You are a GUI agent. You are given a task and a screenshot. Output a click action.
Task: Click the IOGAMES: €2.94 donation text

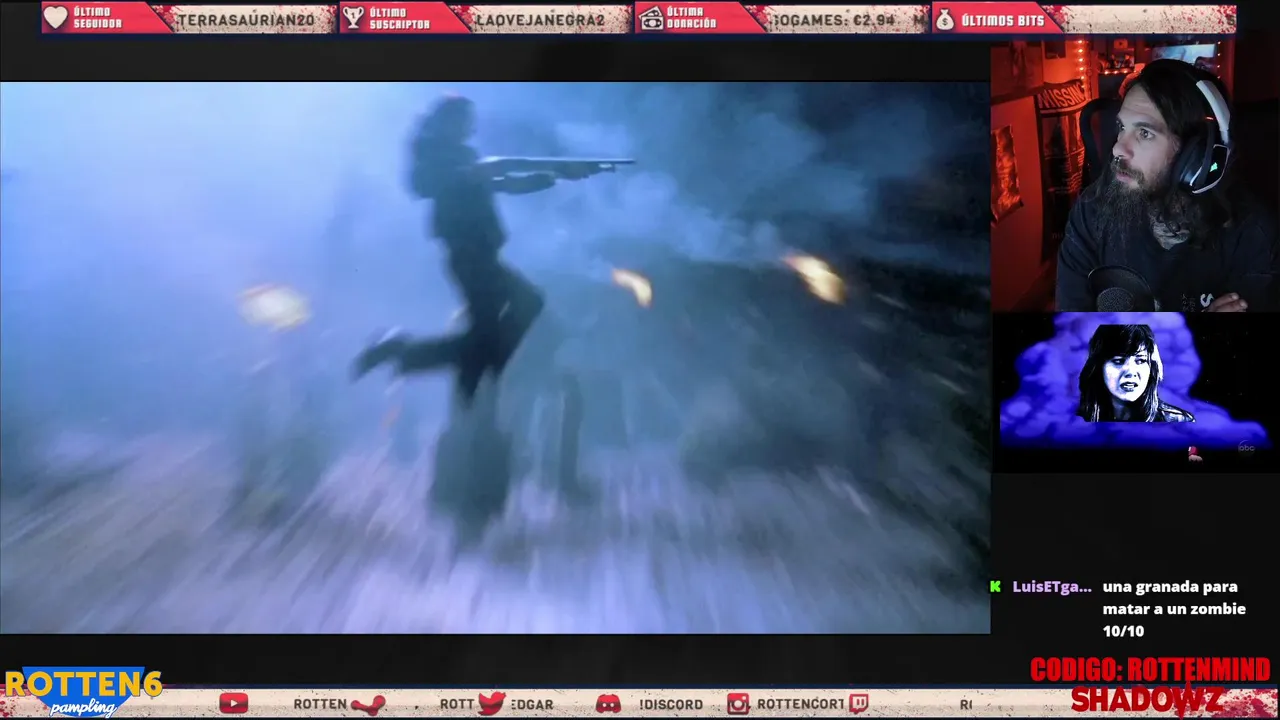pyautogui.click(x=835, y=19)
